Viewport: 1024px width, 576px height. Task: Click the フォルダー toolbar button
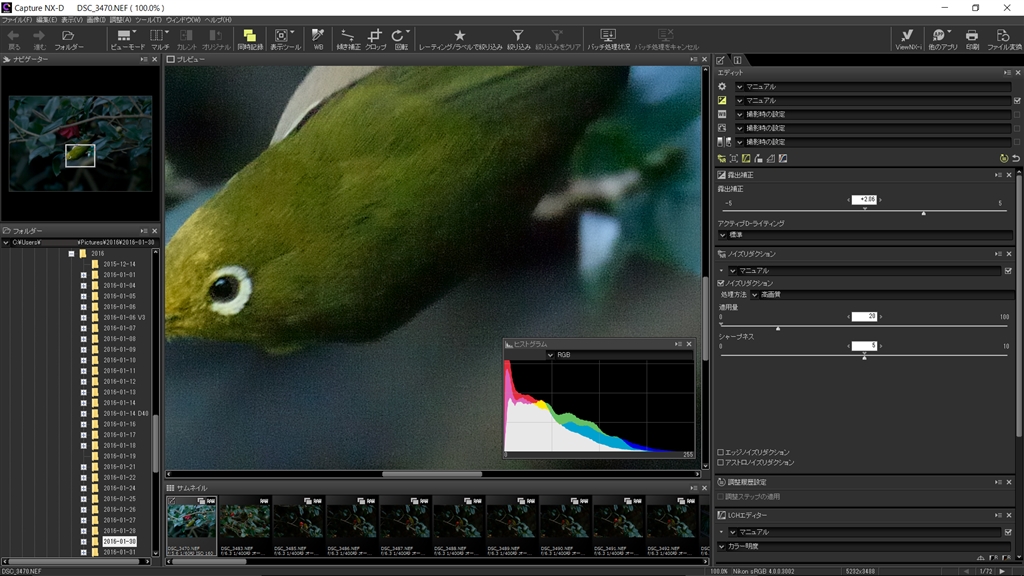point(69,38)
